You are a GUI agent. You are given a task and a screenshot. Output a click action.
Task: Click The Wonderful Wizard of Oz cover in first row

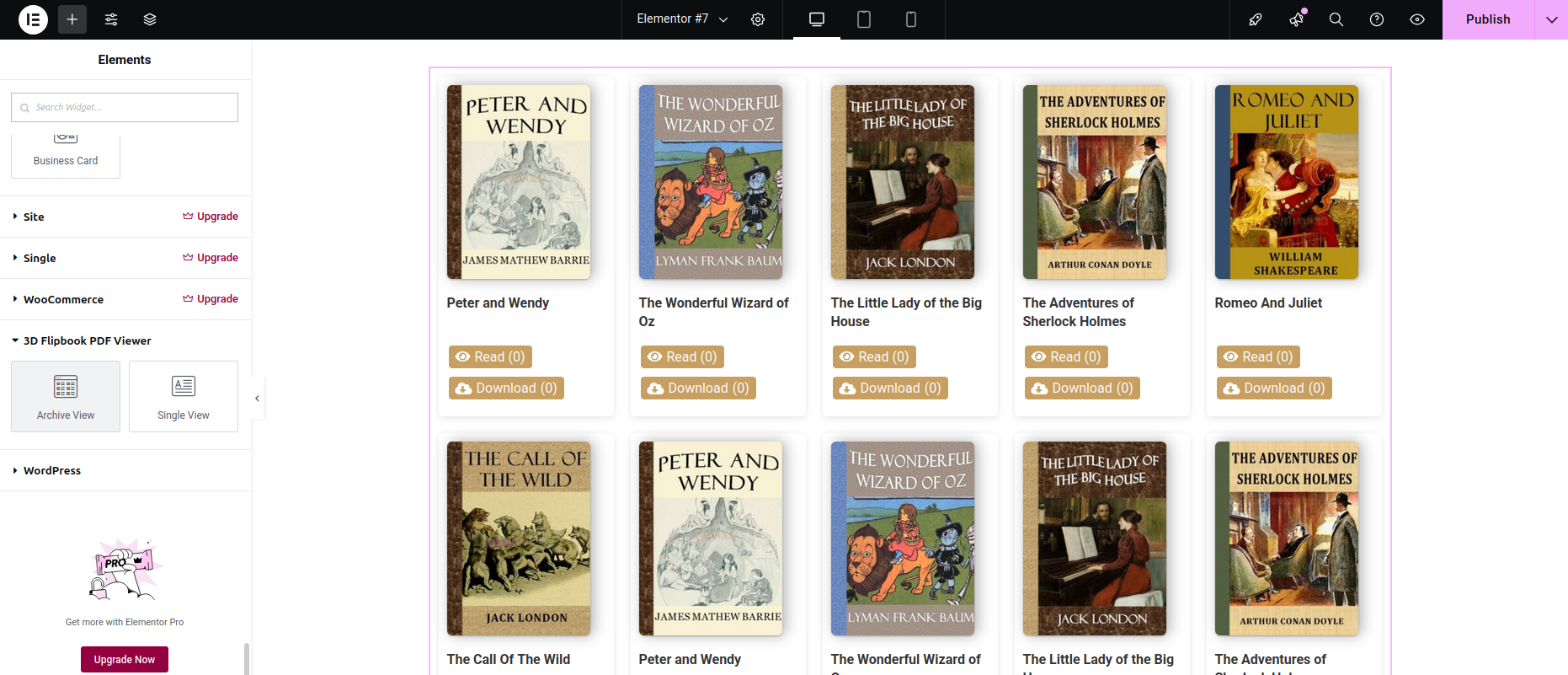point(711,182)
